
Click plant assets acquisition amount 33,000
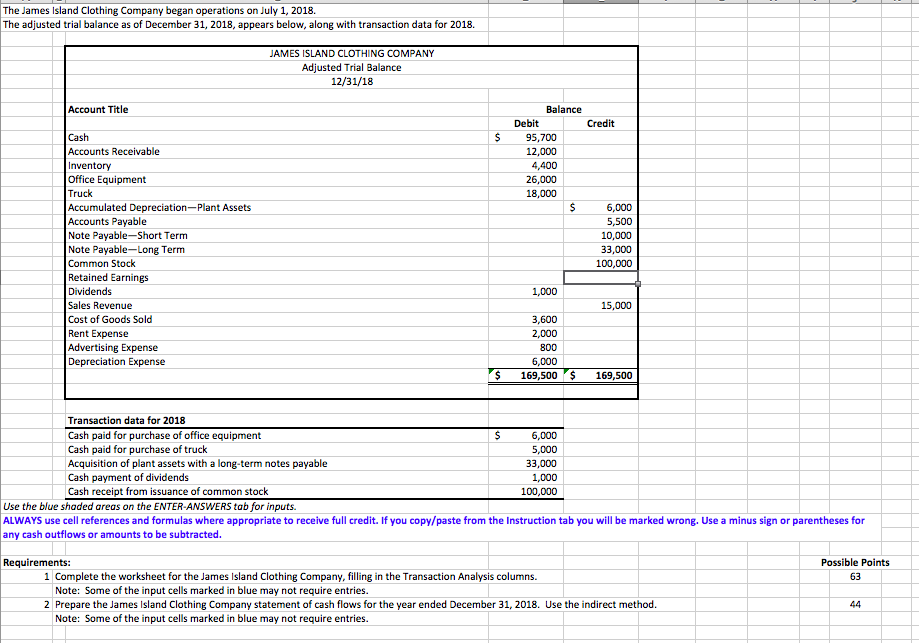pos(541,464)
